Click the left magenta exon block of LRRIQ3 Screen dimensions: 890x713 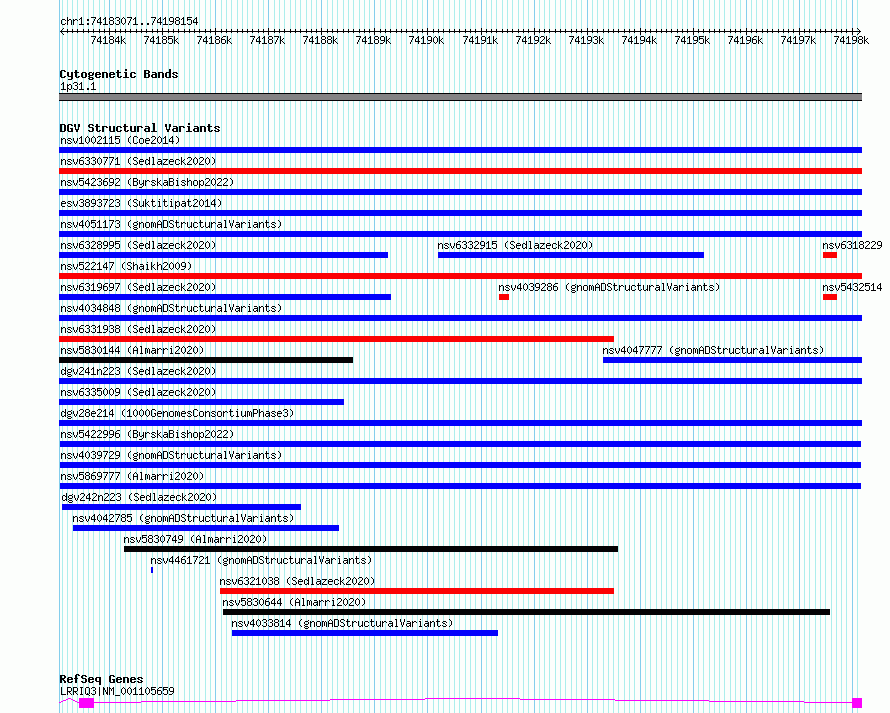tap(86, 703)
